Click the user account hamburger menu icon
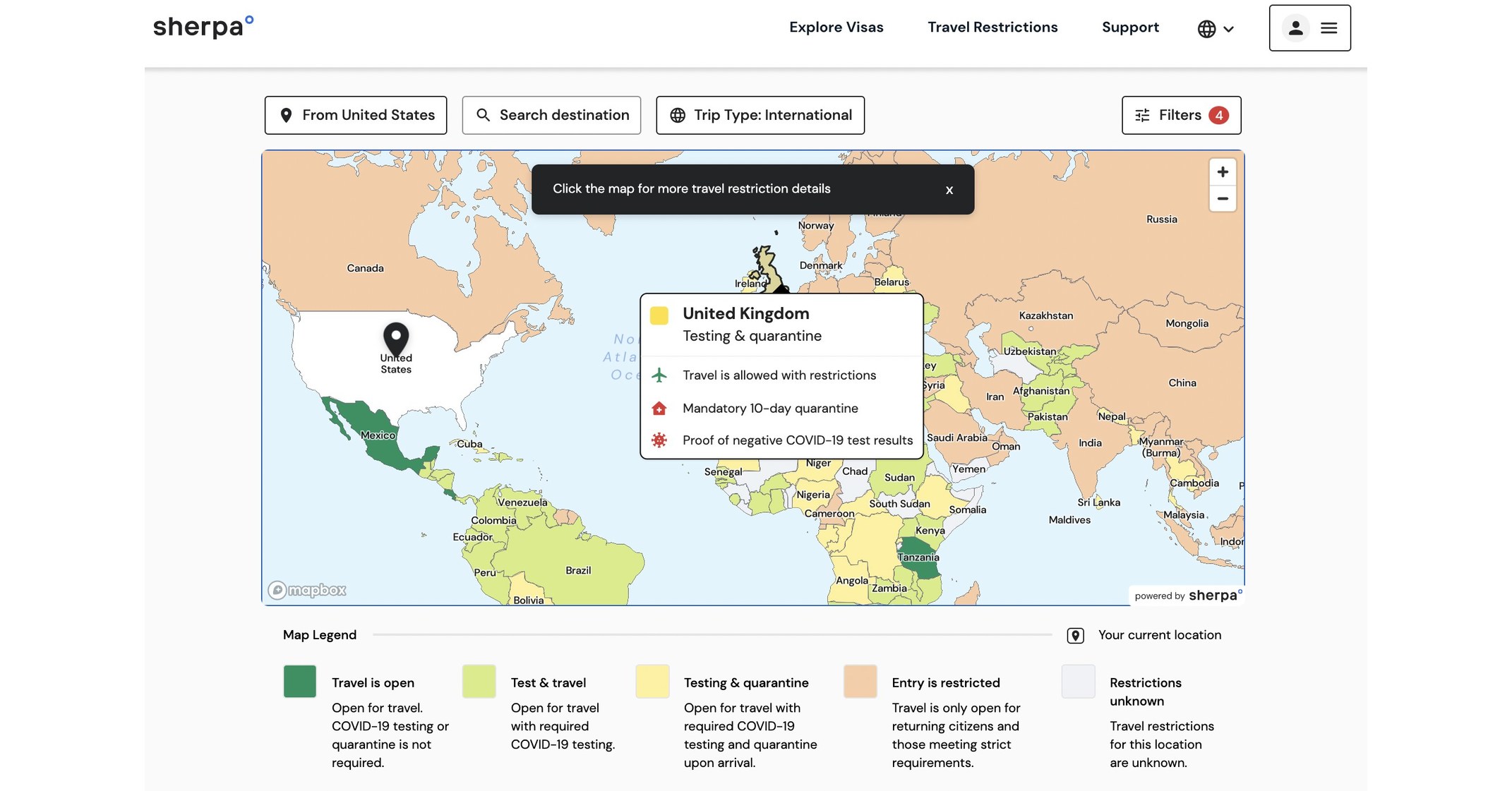Viewport: 1512px width, 791px height. point(1328,28)
